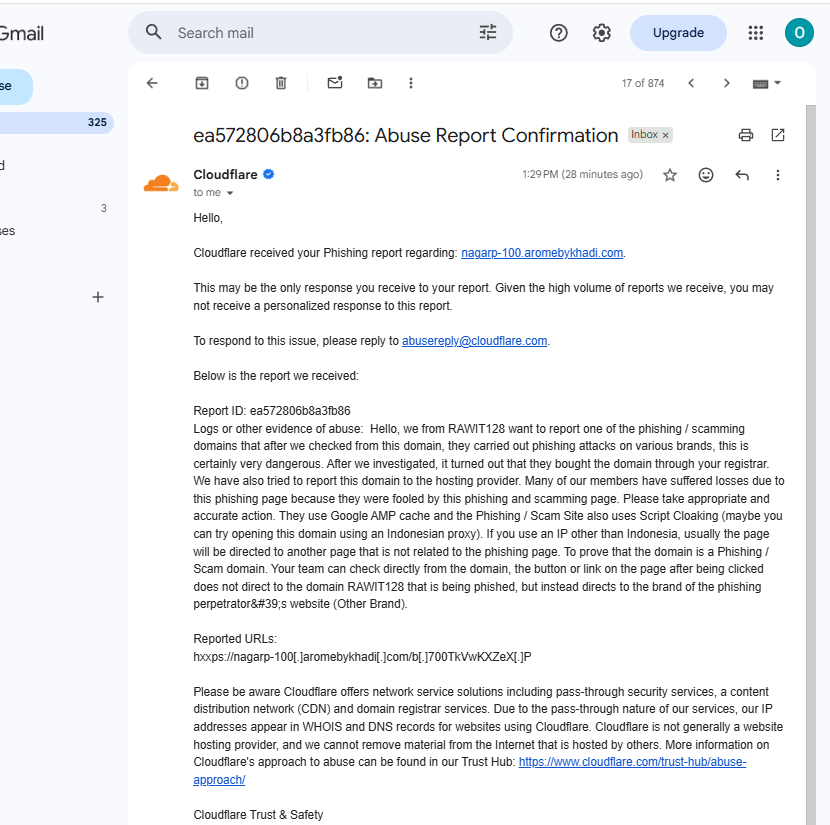Viewport: 830px width, 825px height.
Task: Open the Move to folder icon
Action: pos(375,83)
